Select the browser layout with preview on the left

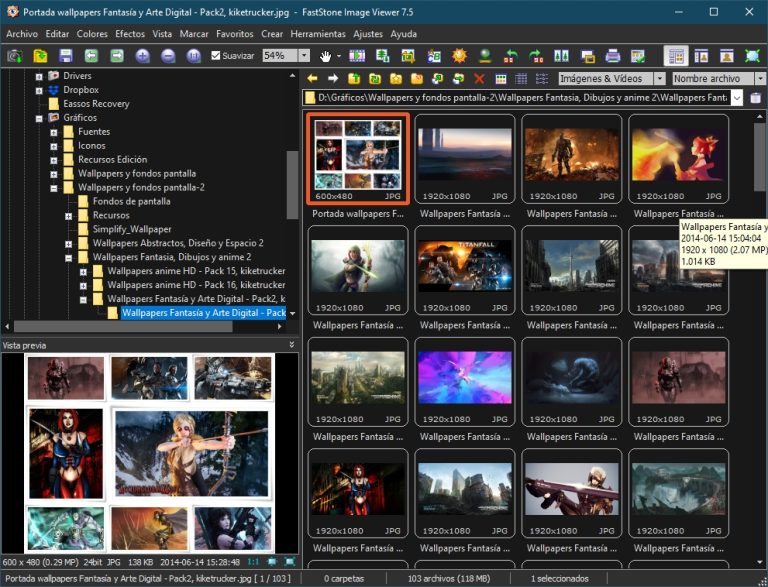pos(676,56)
